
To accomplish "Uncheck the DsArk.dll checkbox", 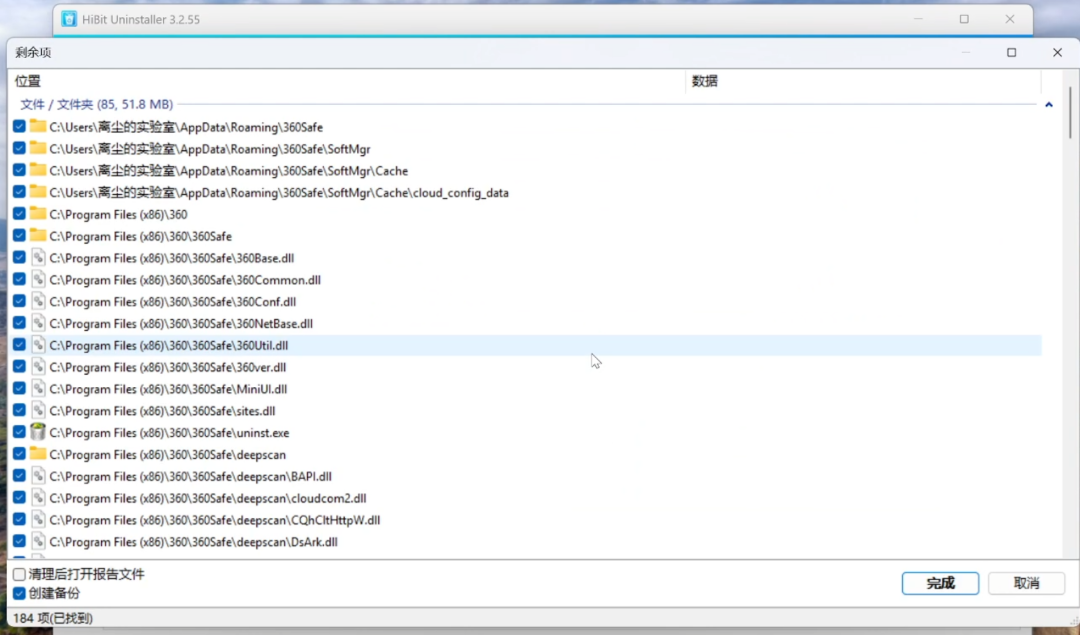I will (19, 541).
